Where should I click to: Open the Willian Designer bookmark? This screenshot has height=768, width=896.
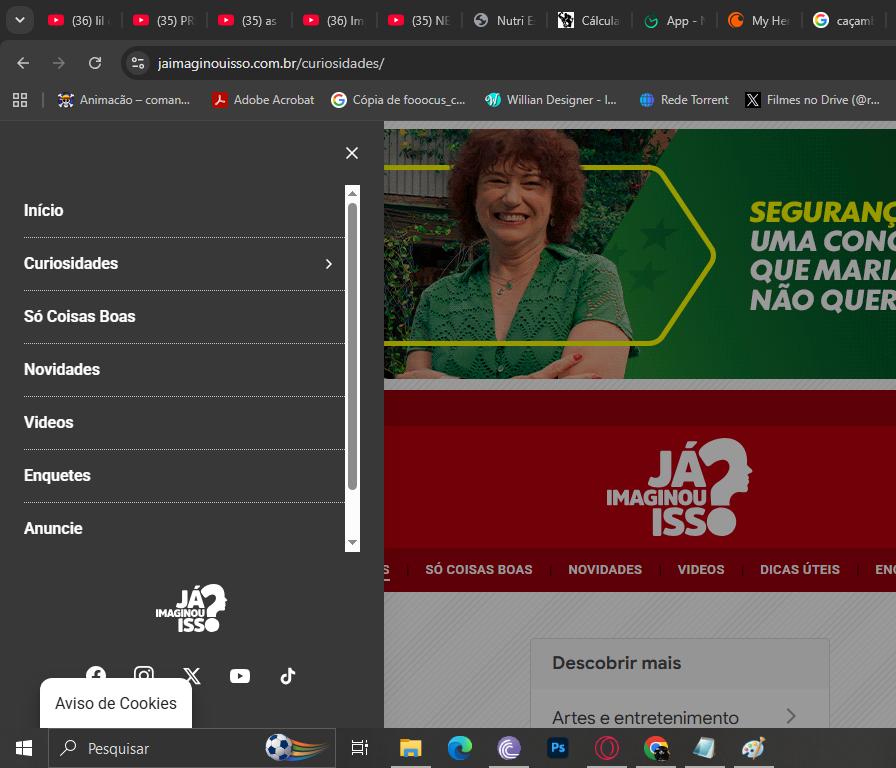(x=551, y=100)
